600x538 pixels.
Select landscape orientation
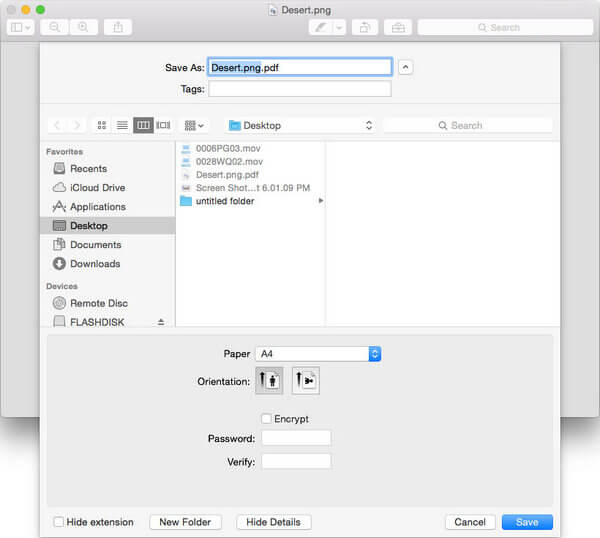(306, 380)
